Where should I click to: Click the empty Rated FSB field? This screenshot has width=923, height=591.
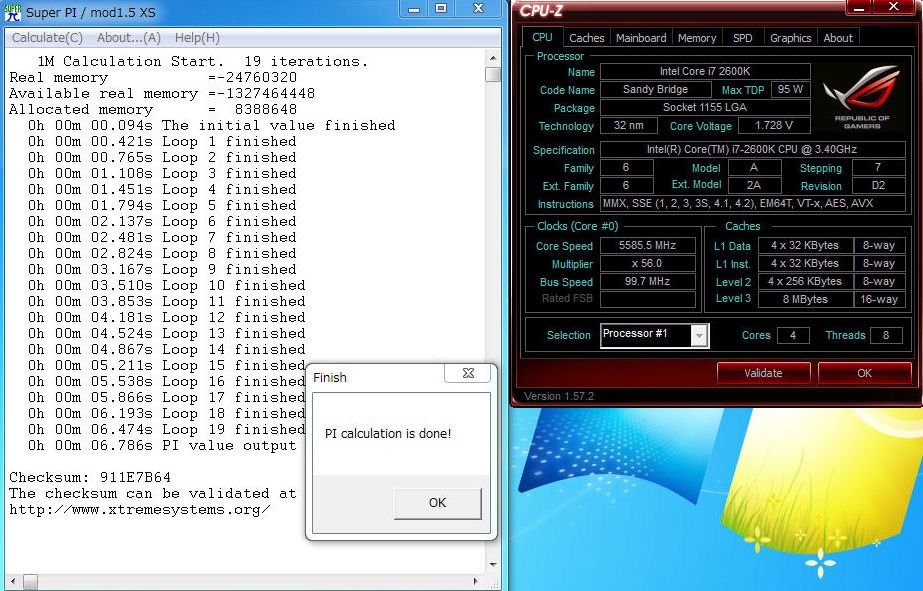coord(647,299)
